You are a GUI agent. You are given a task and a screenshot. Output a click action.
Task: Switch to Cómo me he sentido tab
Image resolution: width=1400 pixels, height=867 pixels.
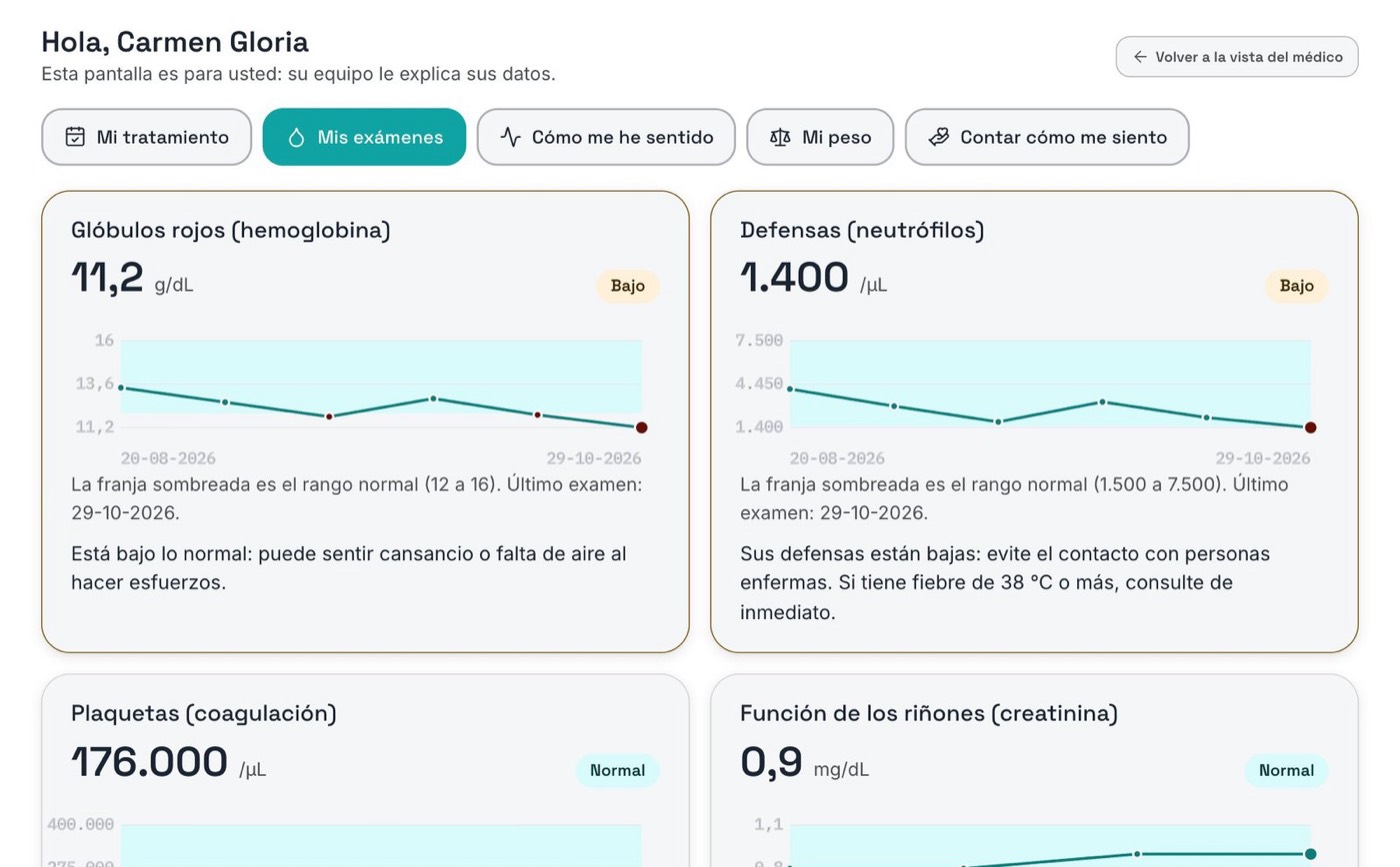[x=606, y=137]
